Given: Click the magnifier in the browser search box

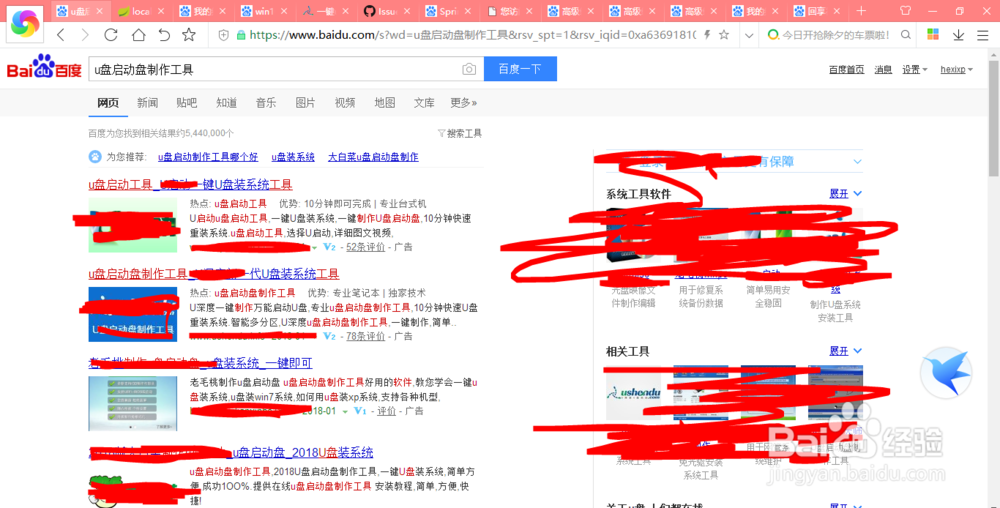Looking at the screenshot, I should coord(906,35).
